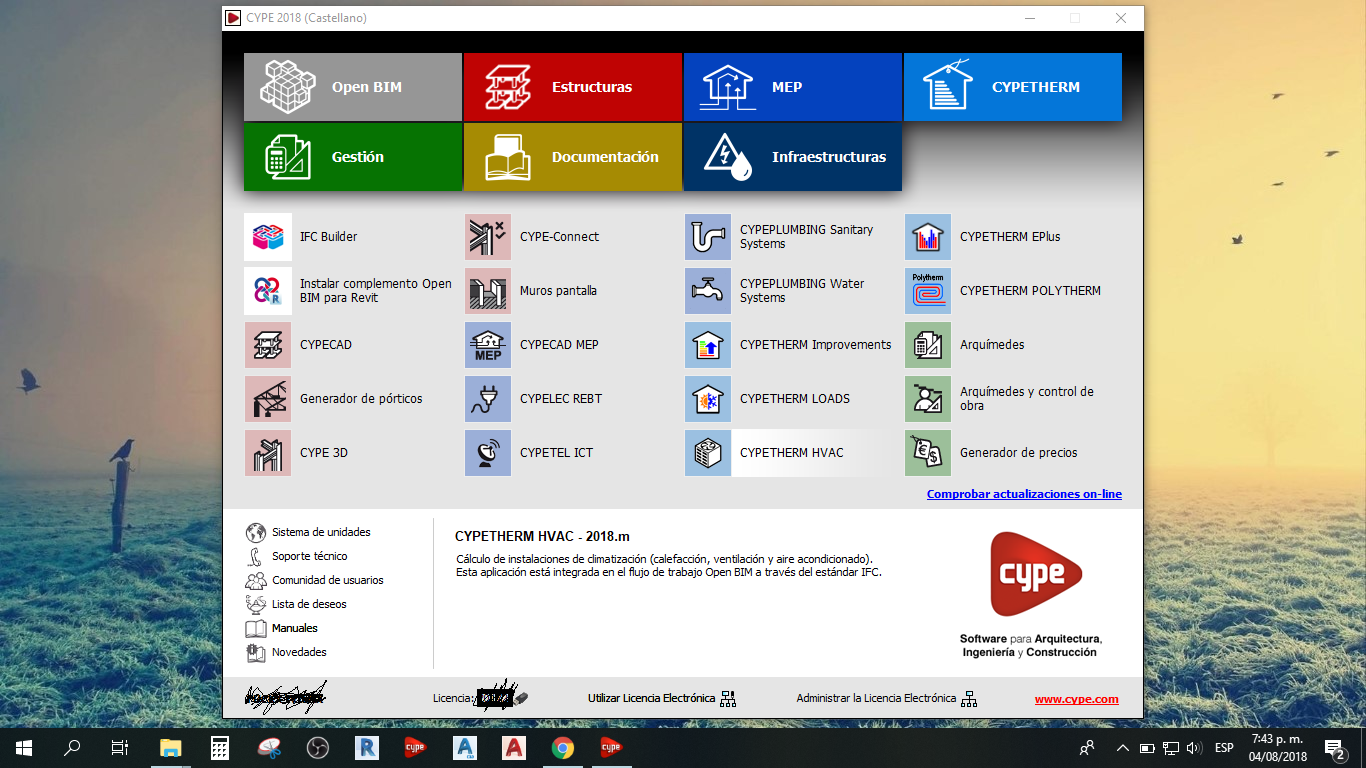Screen dimensions: 1366x768
Task: Click the Muros pantalla icon
Action: point(488,291)
